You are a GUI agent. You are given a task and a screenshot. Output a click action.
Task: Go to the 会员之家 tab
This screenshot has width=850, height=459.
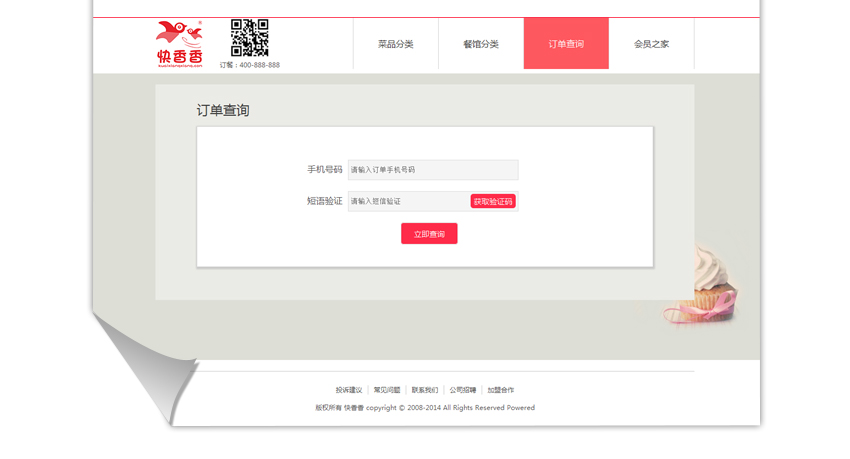(x=651, y=44)
